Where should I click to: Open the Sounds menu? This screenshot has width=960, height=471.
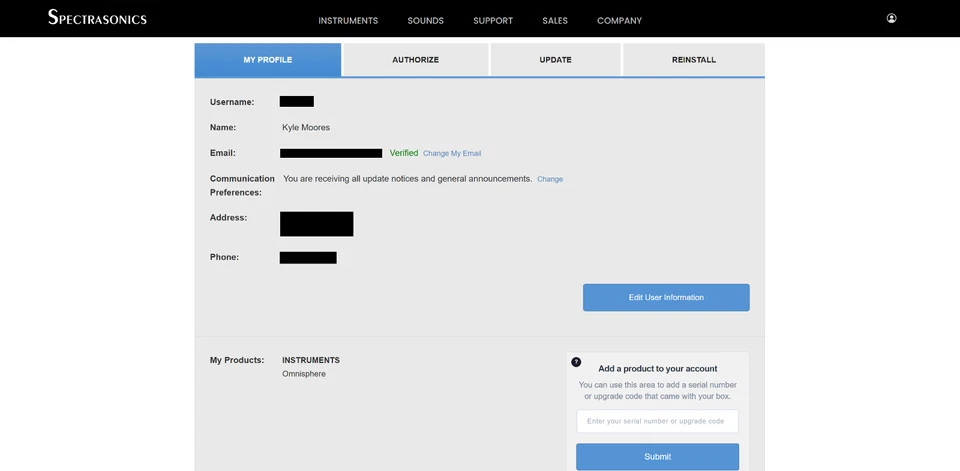pyautogui.click(x=426, y=21)
